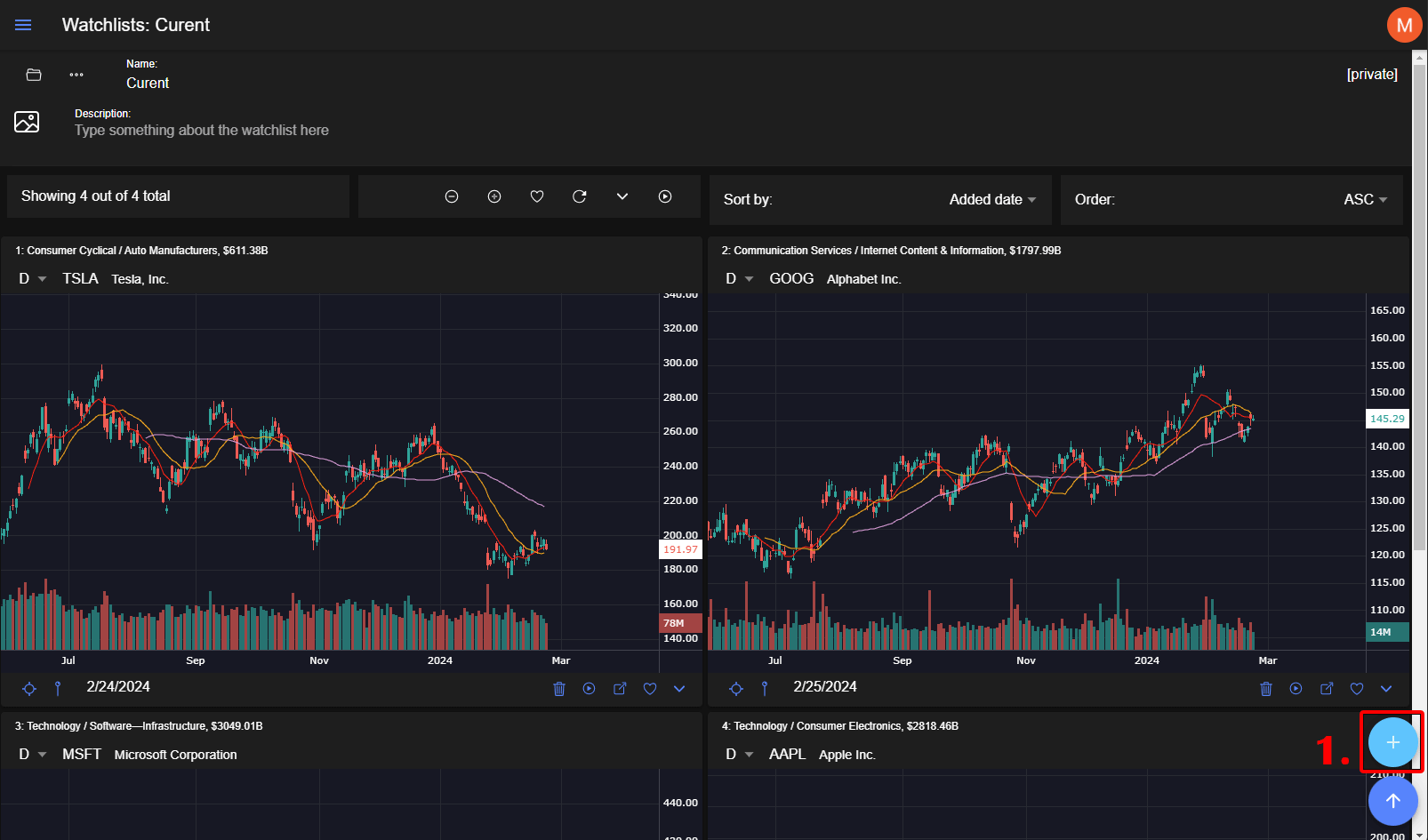The image size is (1428, 840).
Task: Click the Tesla, Inc. company name
Action: click(140, 279)
